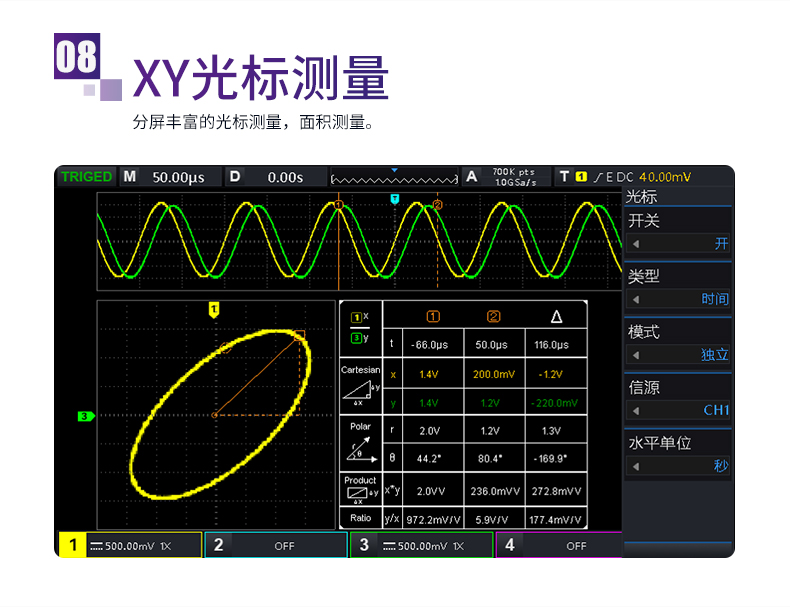The height and width of the screenshot is (607, 790).
Task: Click the Ratio row label
Action: (361, 518)
